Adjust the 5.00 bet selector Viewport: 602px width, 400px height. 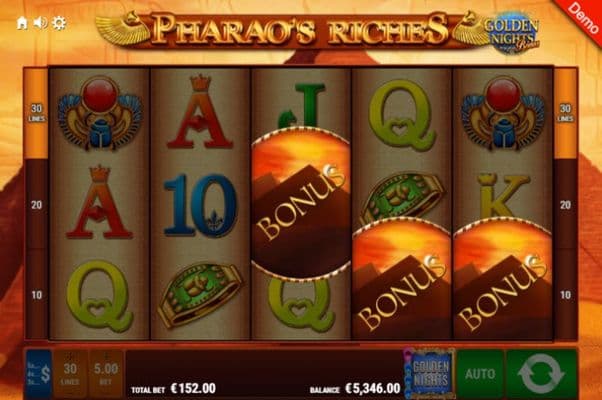[106, 374]
